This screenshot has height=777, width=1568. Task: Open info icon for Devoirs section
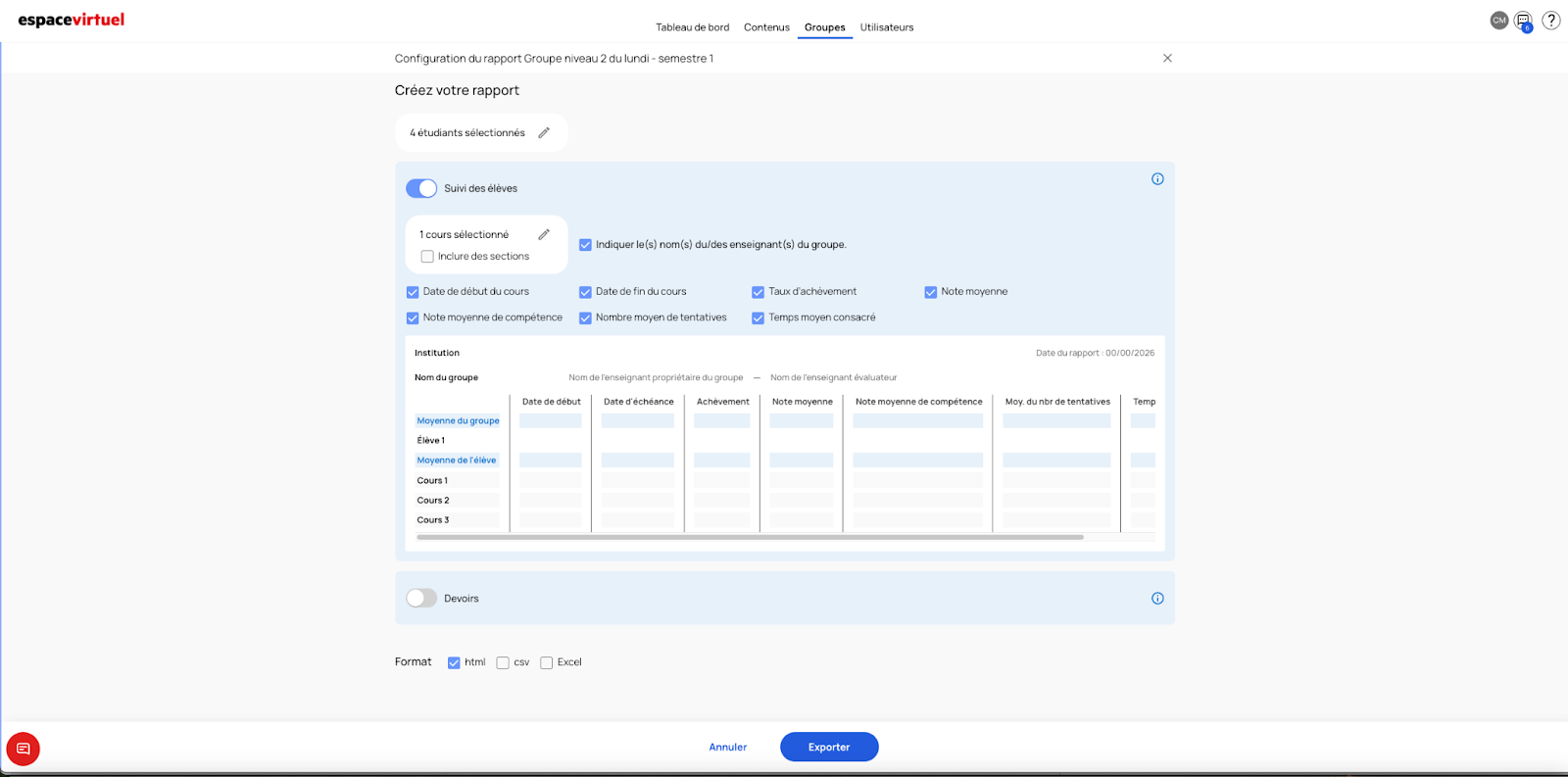point(1157,599)
